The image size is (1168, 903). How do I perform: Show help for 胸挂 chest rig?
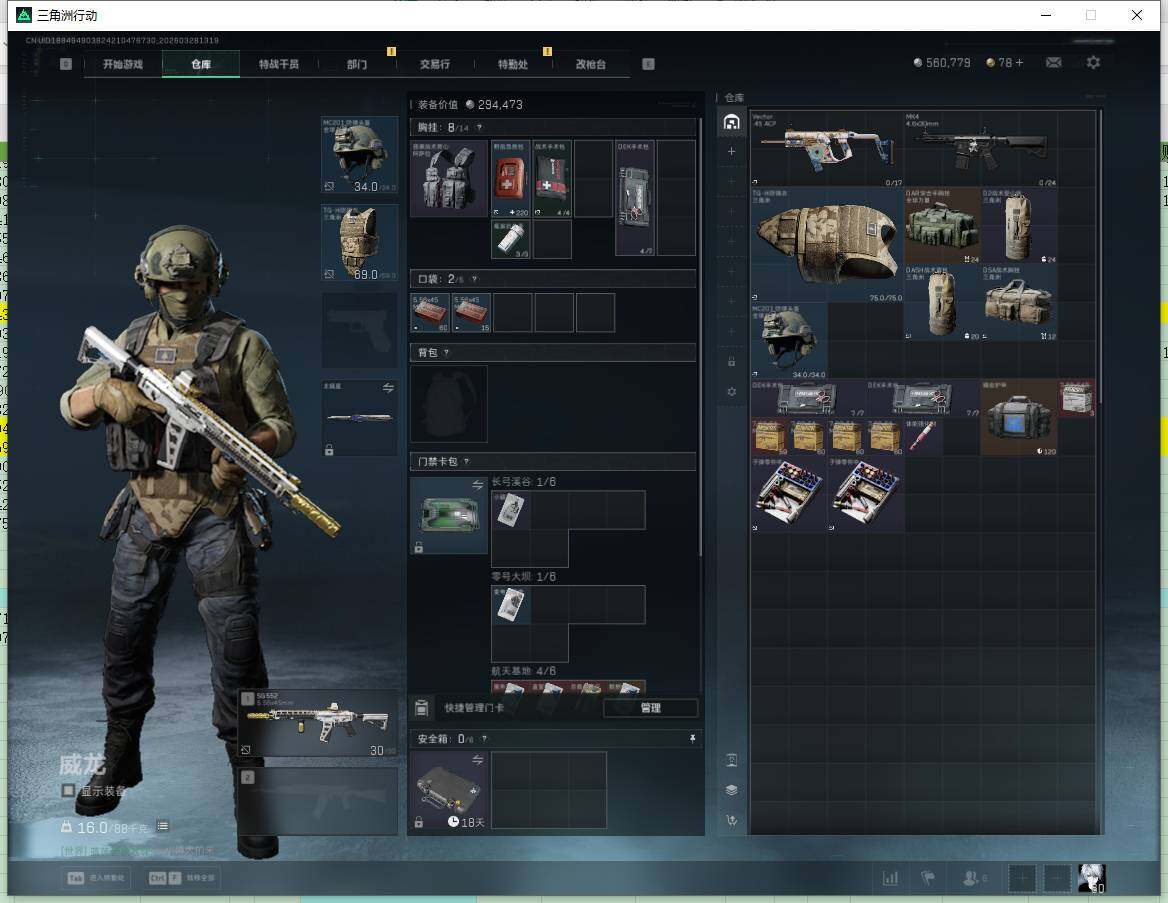(x=479, y=127)
